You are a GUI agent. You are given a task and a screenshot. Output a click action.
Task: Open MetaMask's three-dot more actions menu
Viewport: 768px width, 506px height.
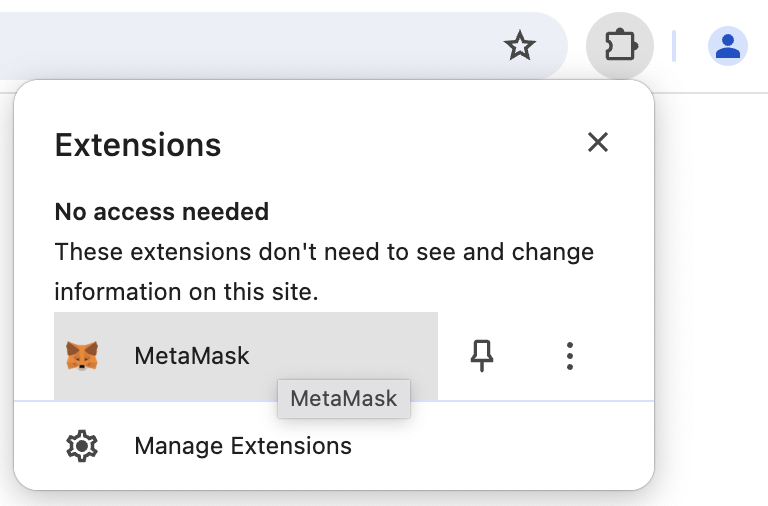(x=569, y=355)
